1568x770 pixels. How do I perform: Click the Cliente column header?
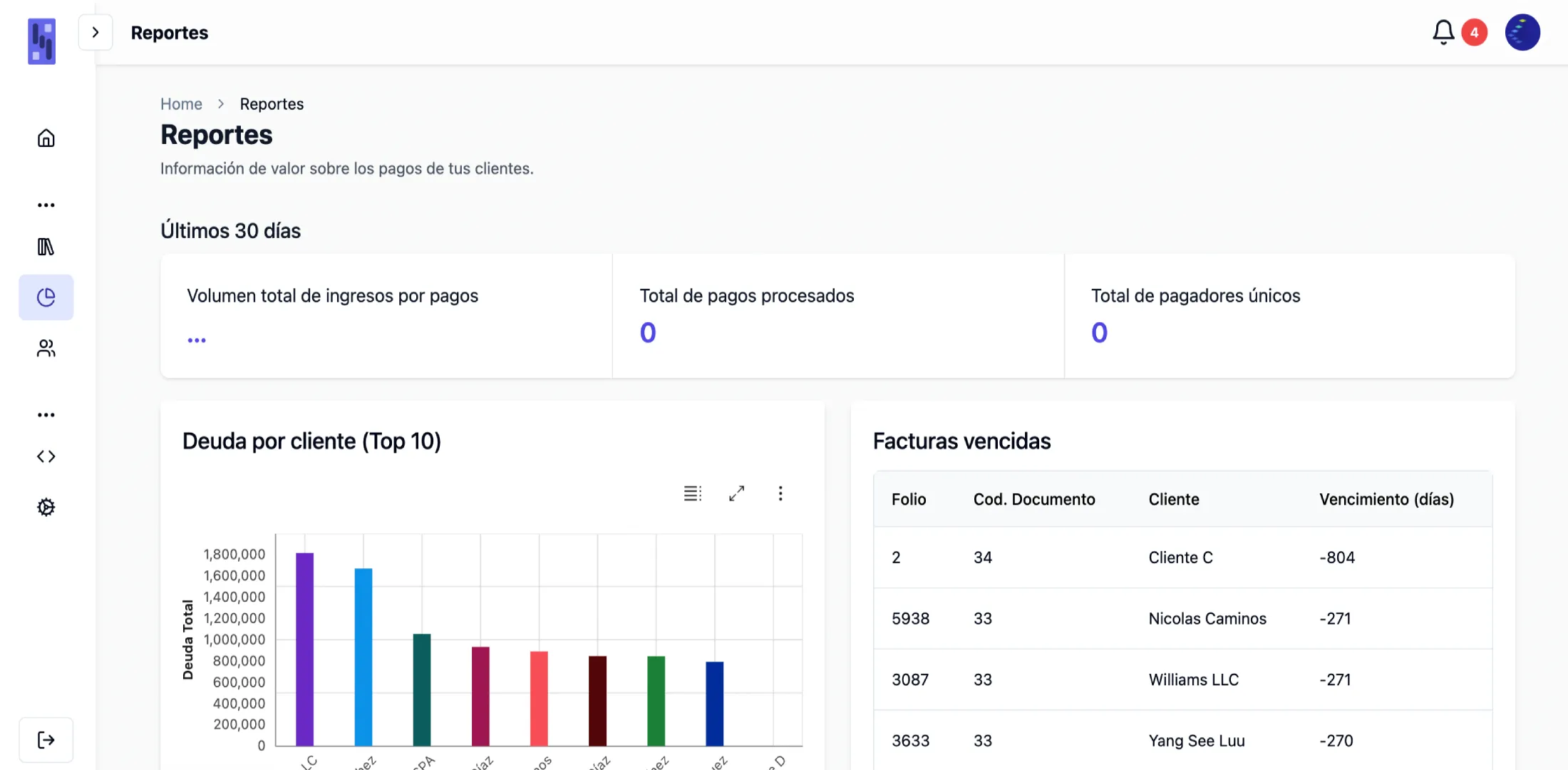pyautogui.click(x=1173, y=499)
